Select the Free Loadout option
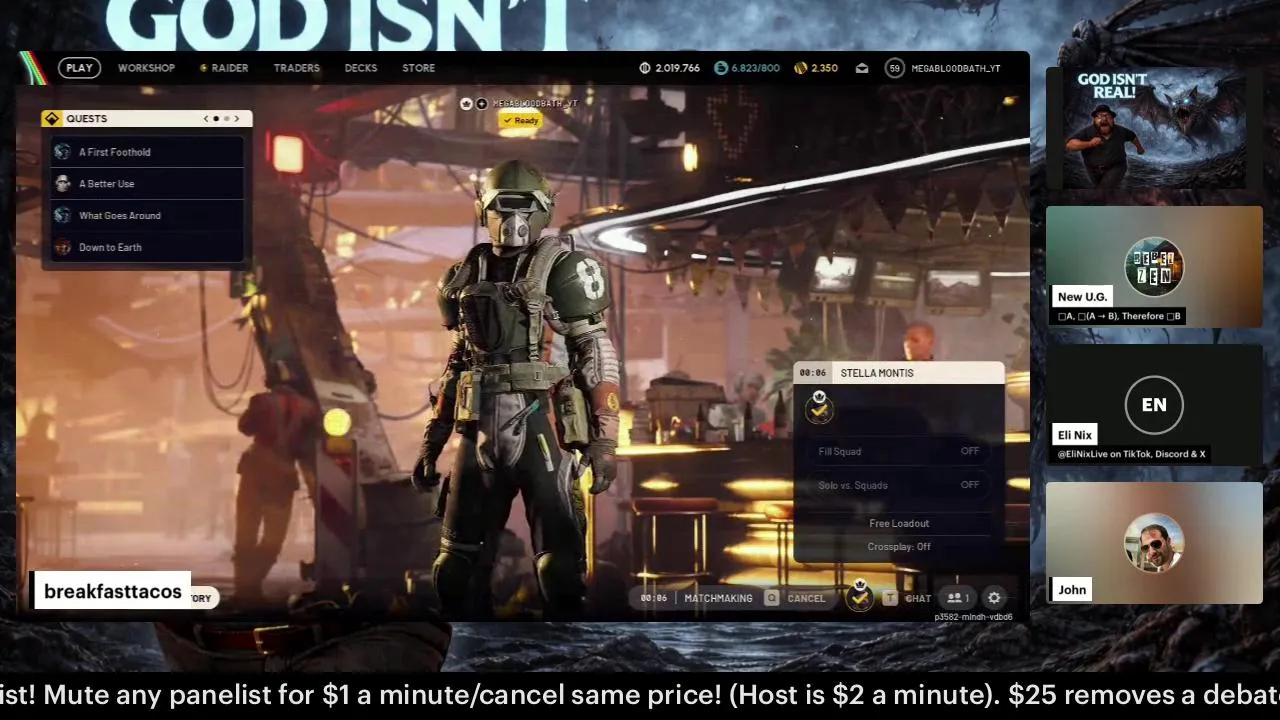This screenshot has width=1280, height=720. [x=899, y=523]
